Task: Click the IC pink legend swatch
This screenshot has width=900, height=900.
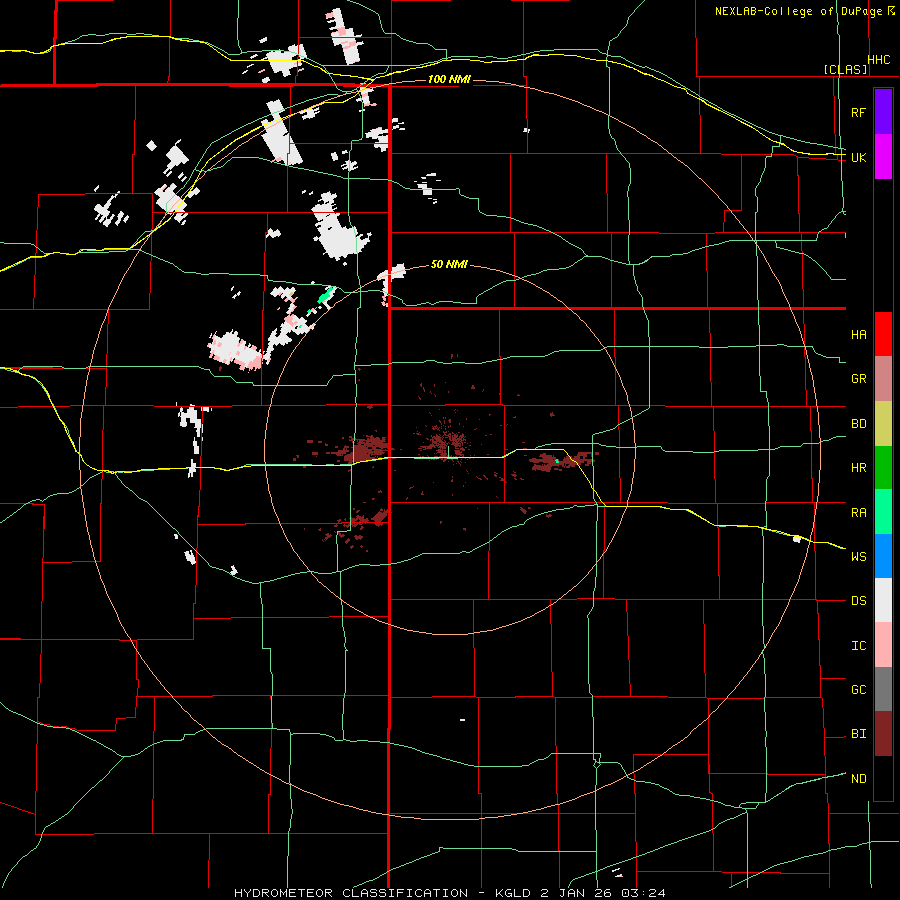Action: tap(883, 645)
